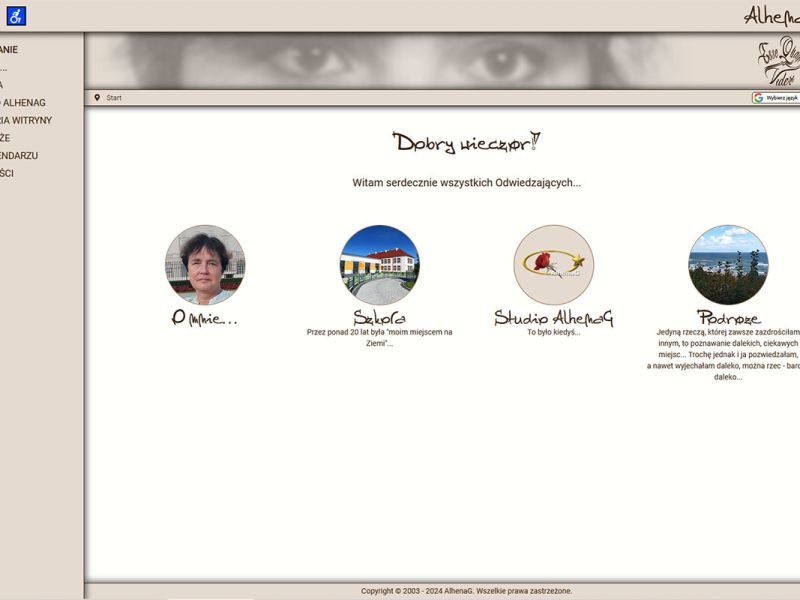Click the Esse Quam Videri calligraphy logo
This screenshot has height=600, width=800.
(x=778, y=62)
